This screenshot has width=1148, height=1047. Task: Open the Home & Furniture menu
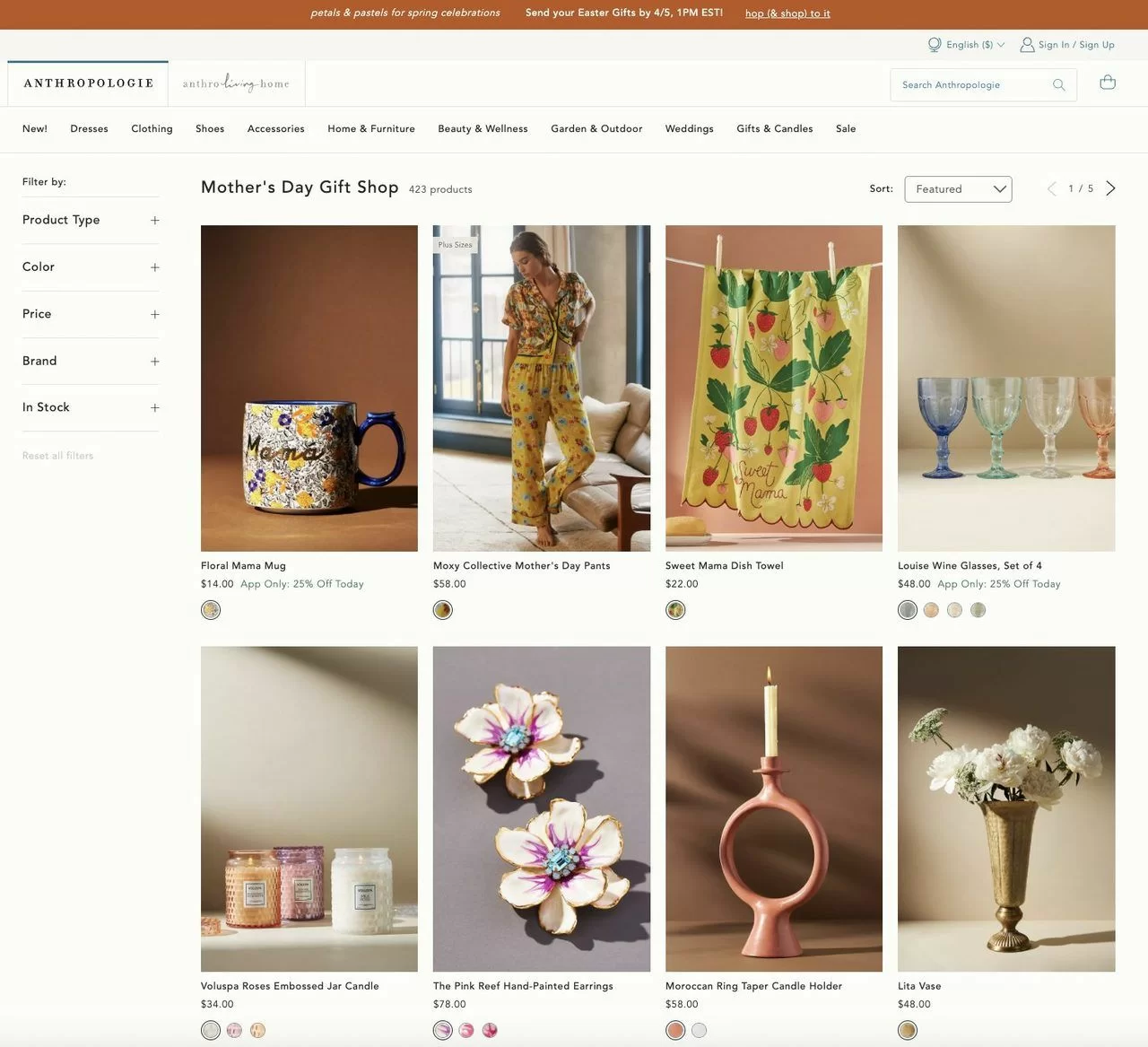click(371, 128)
